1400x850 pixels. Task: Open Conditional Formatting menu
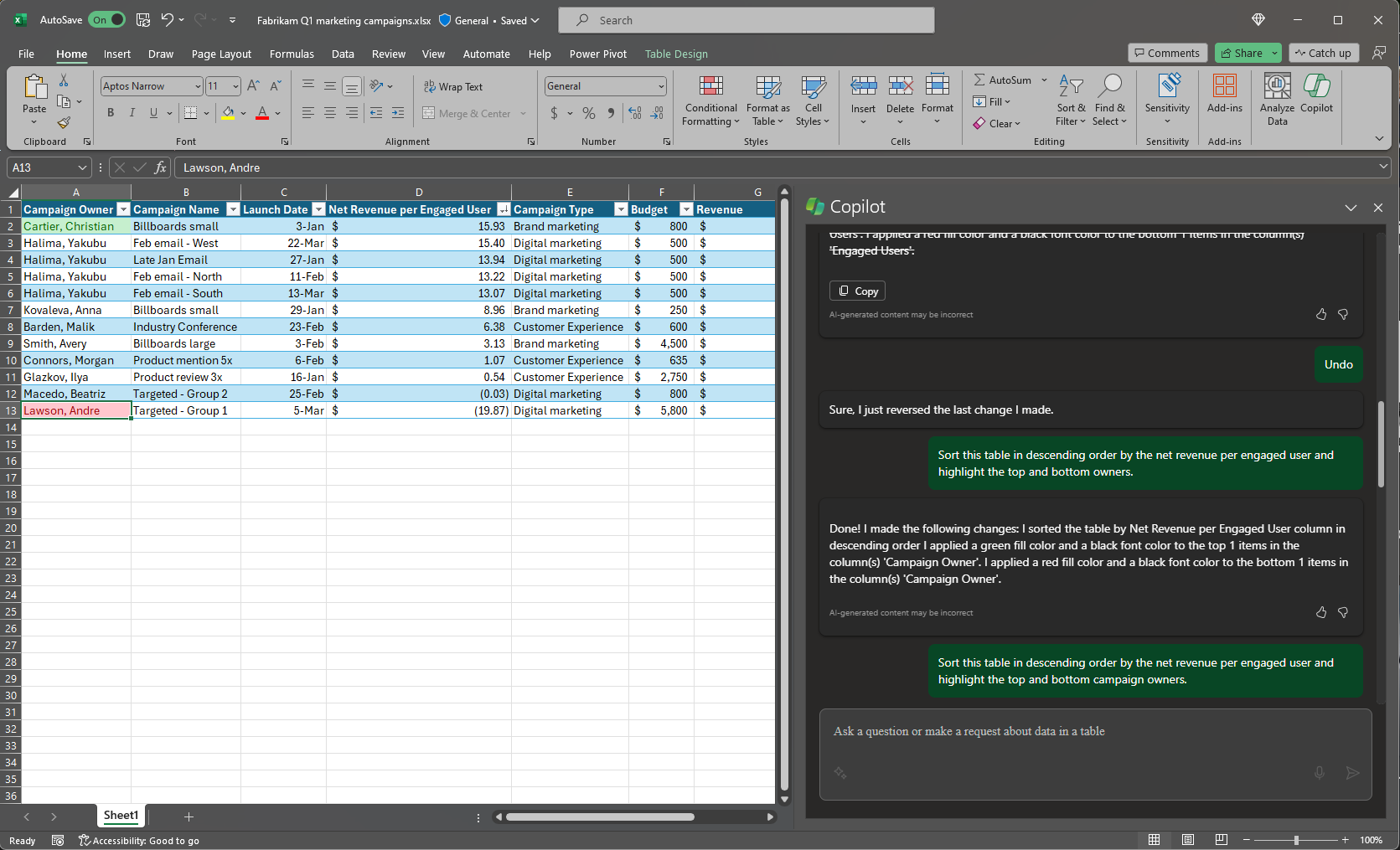click(x=710, y=100)
